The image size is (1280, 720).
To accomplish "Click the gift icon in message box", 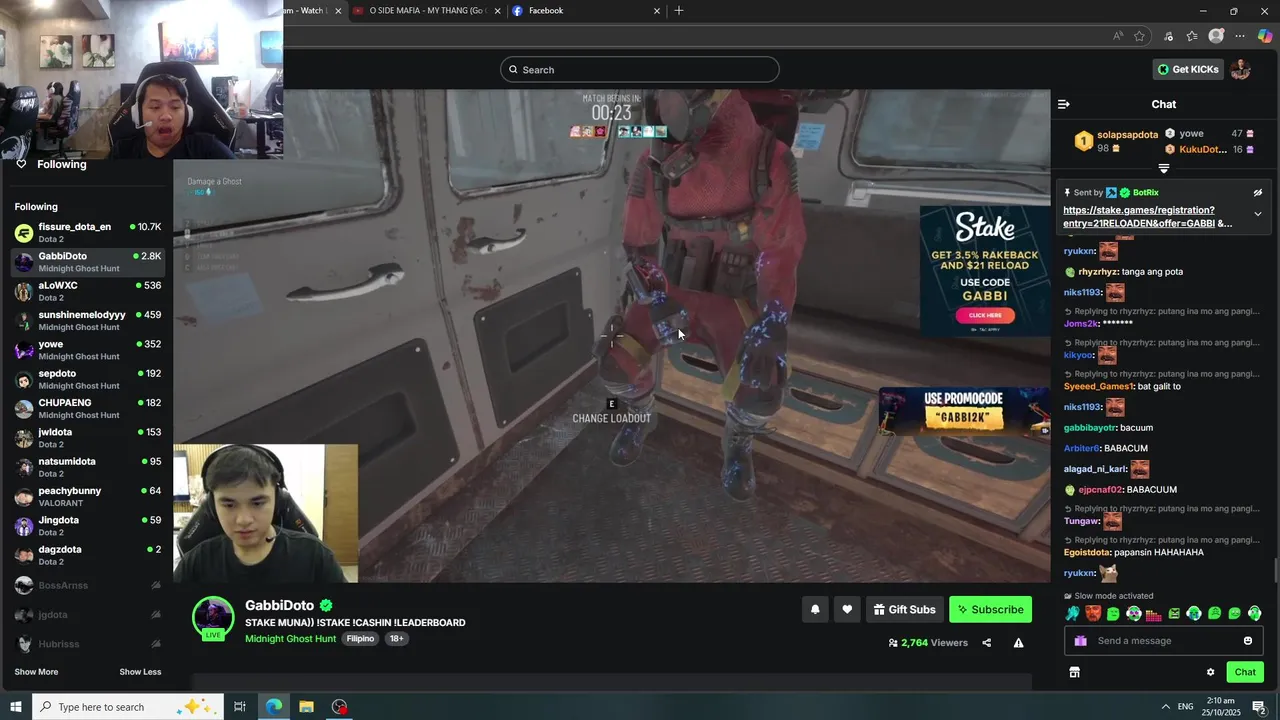I will (x=1080, y=641).
